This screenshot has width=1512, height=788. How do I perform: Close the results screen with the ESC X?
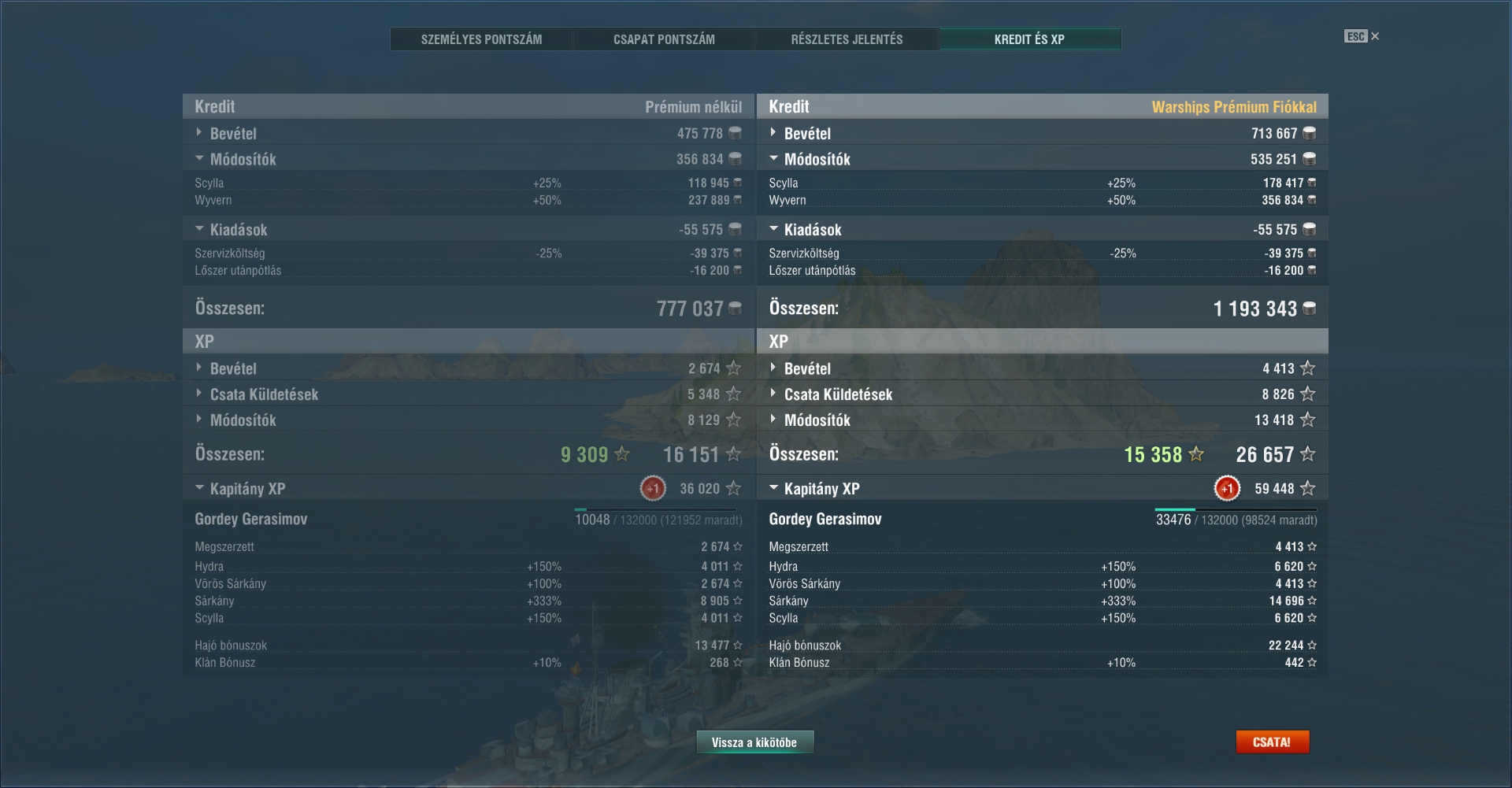point(1362,36)
